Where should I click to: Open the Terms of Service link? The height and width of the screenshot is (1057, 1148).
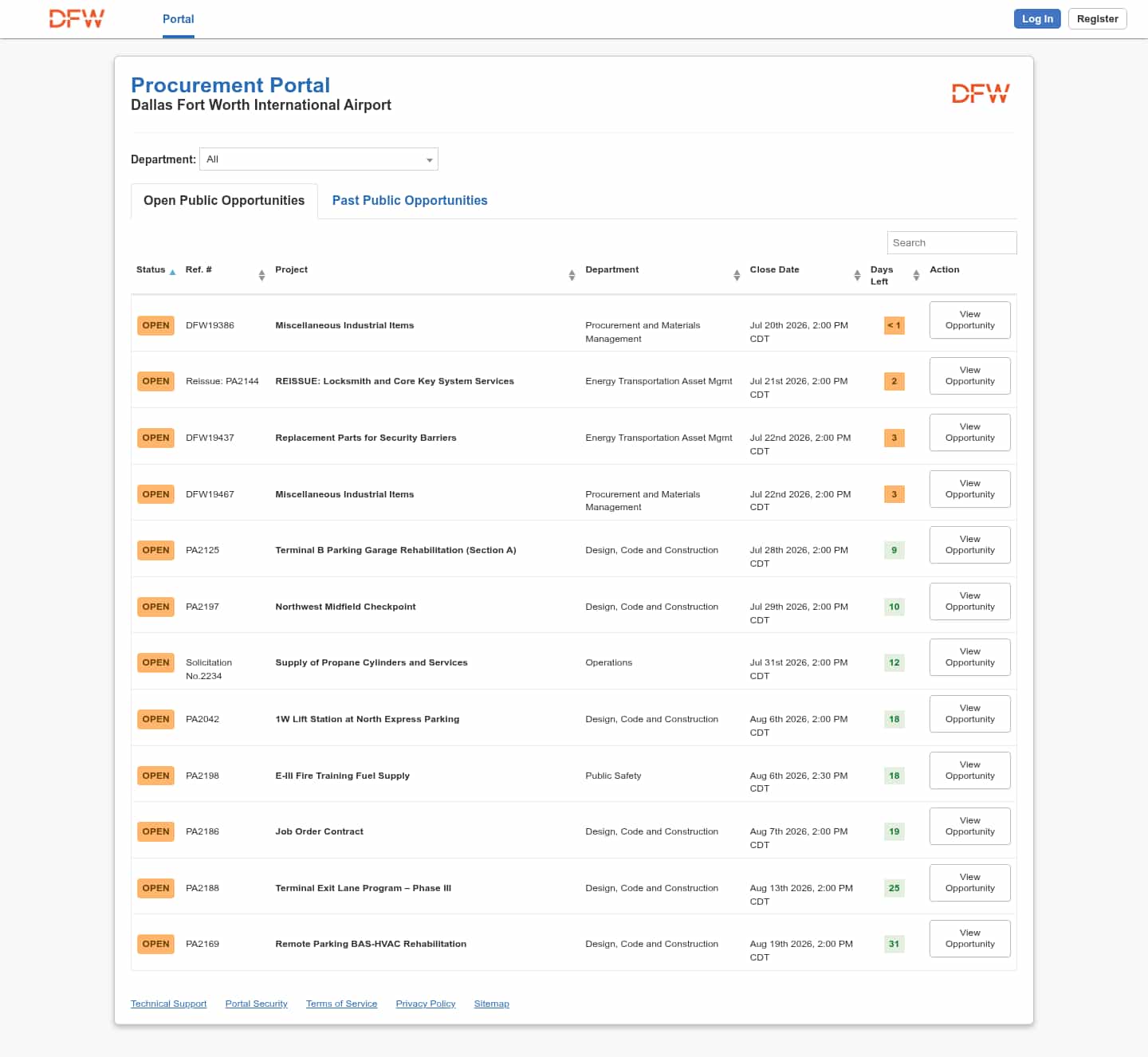[x=342, y=1004]
